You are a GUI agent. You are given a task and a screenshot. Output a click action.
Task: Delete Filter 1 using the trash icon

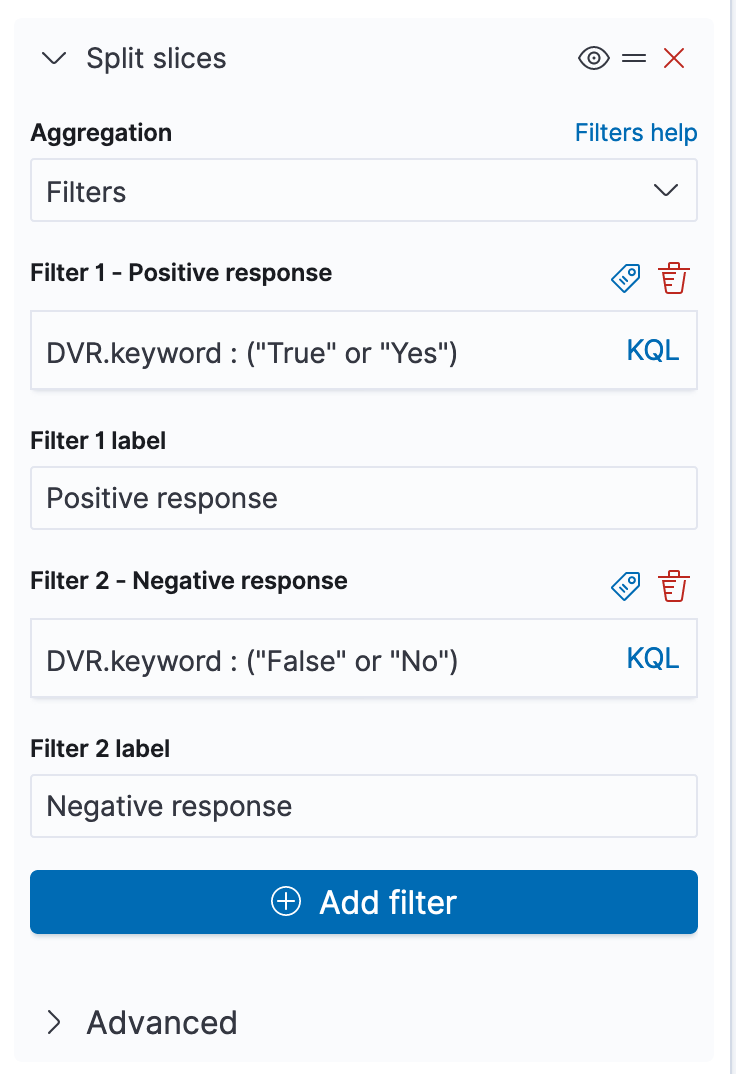coord(674,277)
